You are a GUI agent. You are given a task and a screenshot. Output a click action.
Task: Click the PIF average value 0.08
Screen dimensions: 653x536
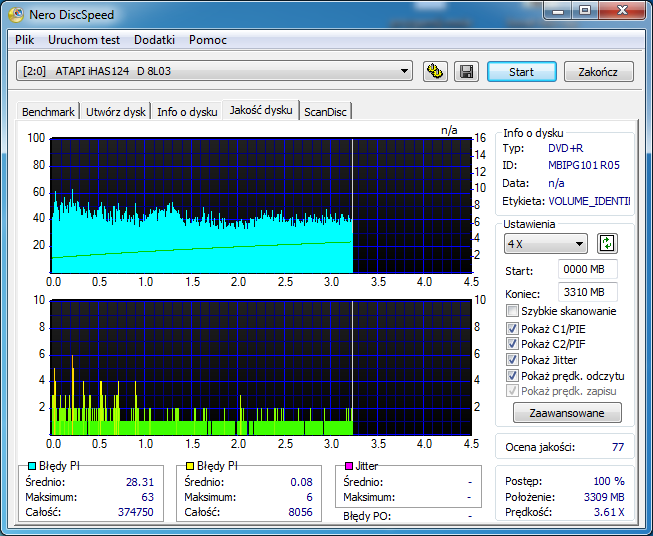point(301,482)
